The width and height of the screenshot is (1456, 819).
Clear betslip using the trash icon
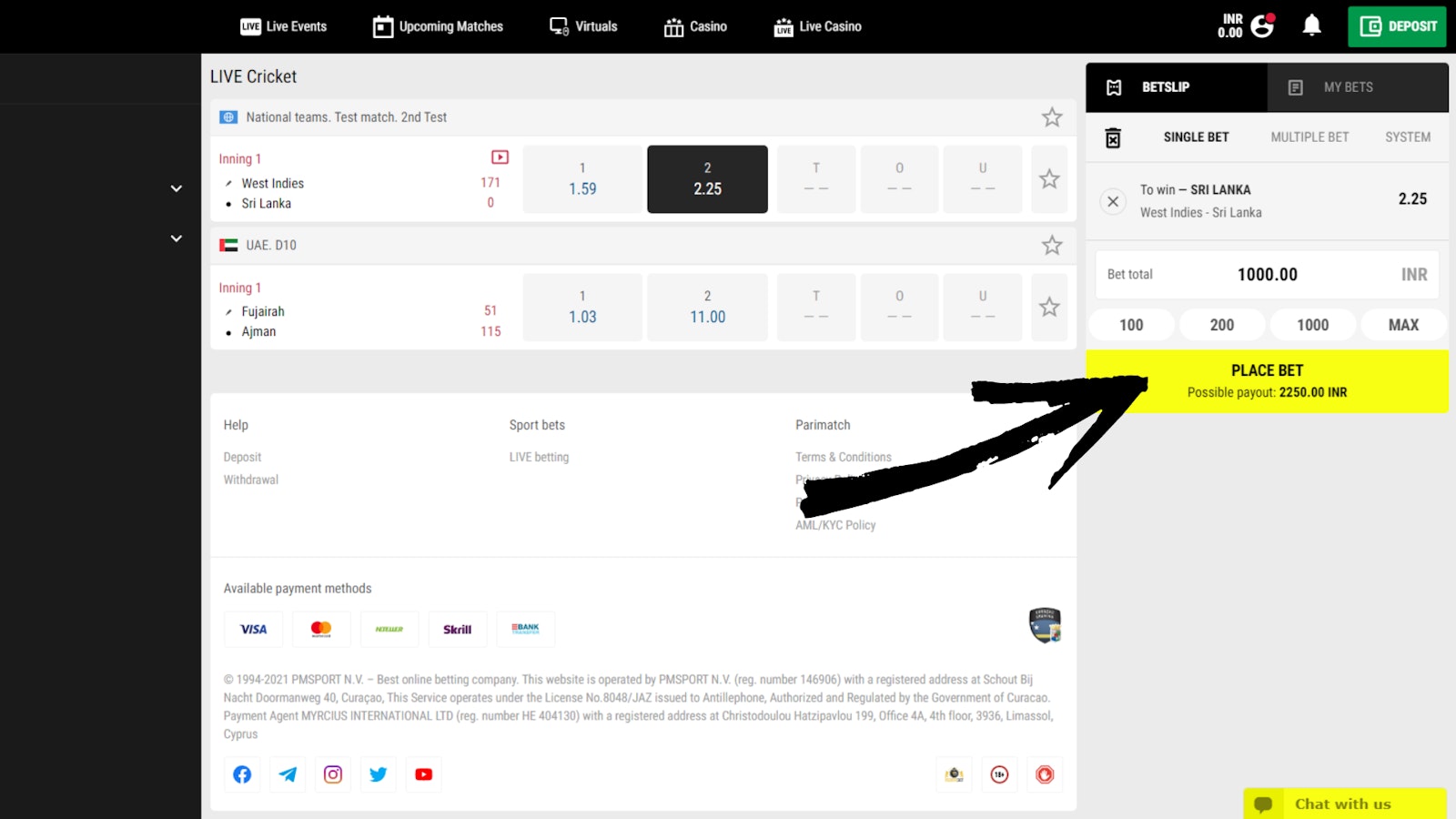[1113, 137]
